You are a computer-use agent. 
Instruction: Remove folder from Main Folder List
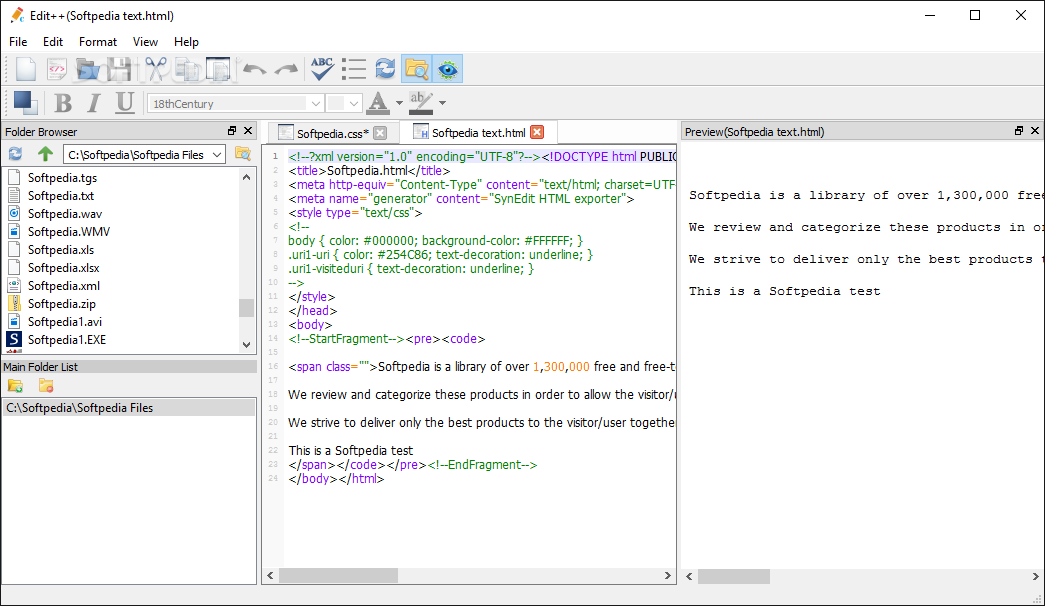(46, 385)
